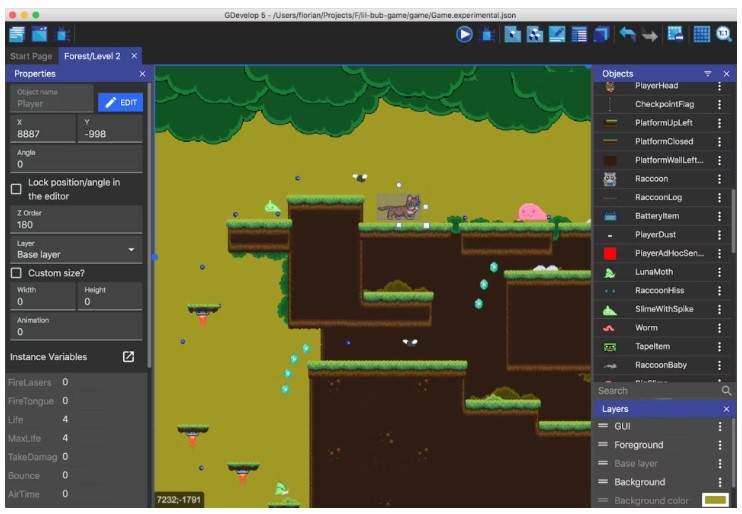Click the Angle input field
The image size is (742, 514).
click(x=76, y=159)
